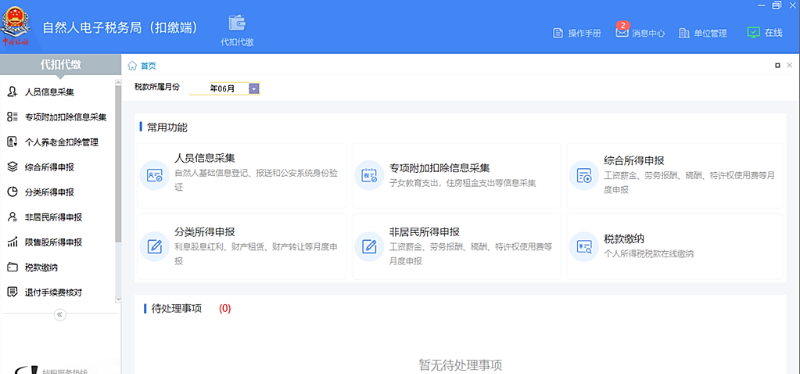
Task: Click the 分类所得申报 card edit icon
Action: tap(155, 247)
